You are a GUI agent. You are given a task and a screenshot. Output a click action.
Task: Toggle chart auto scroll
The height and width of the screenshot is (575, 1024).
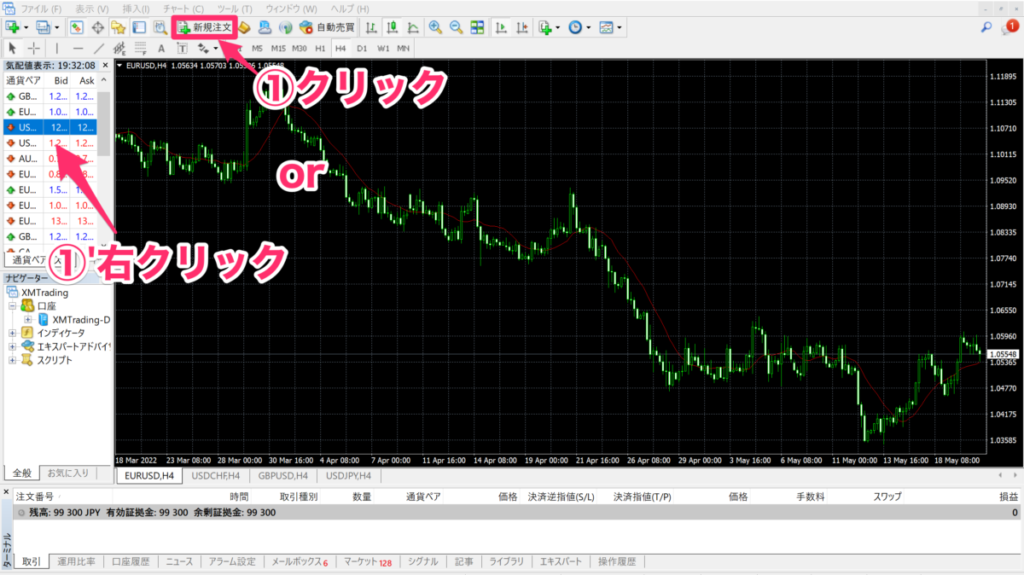(501, 27)
